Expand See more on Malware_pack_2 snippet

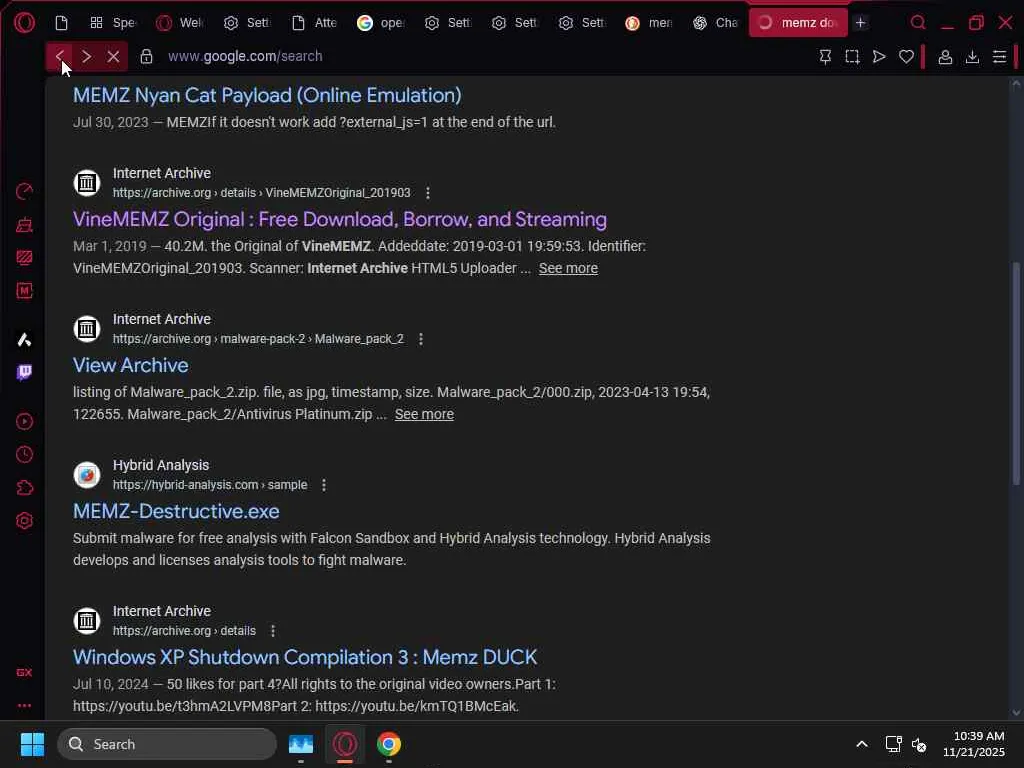tap(424, 414)
